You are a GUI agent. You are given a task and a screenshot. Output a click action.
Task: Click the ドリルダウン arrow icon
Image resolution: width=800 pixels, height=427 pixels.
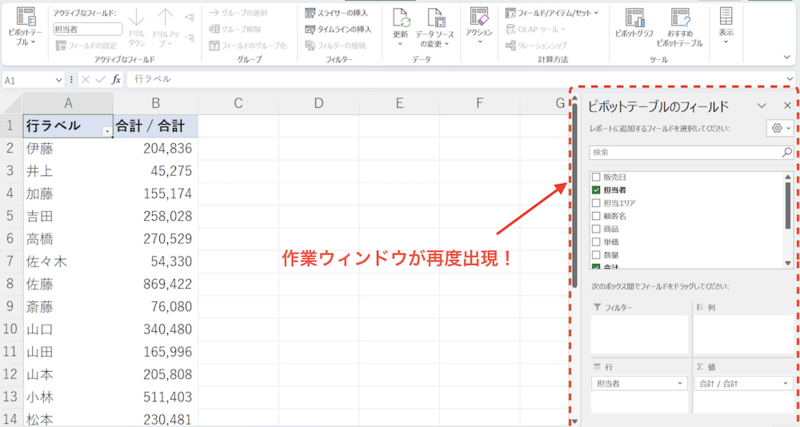click(x=137, y=18)
